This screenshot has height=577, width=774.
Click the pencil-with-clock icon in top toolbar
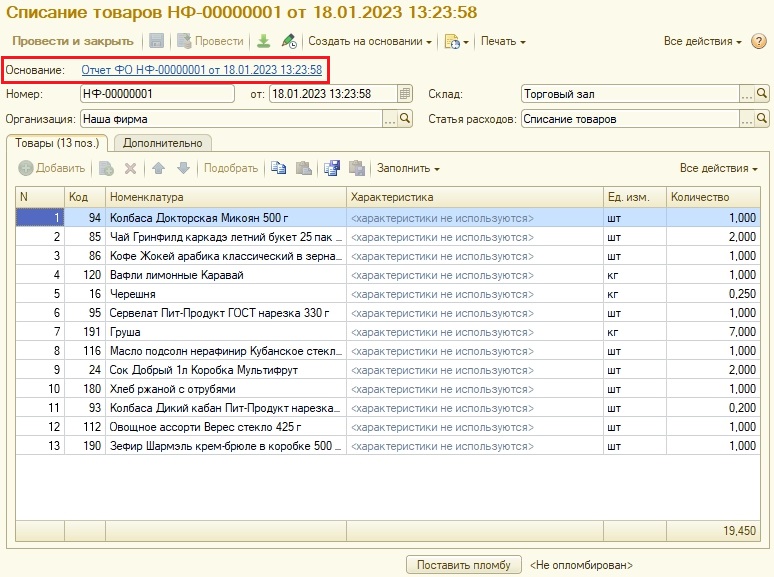tap(289, 41)
